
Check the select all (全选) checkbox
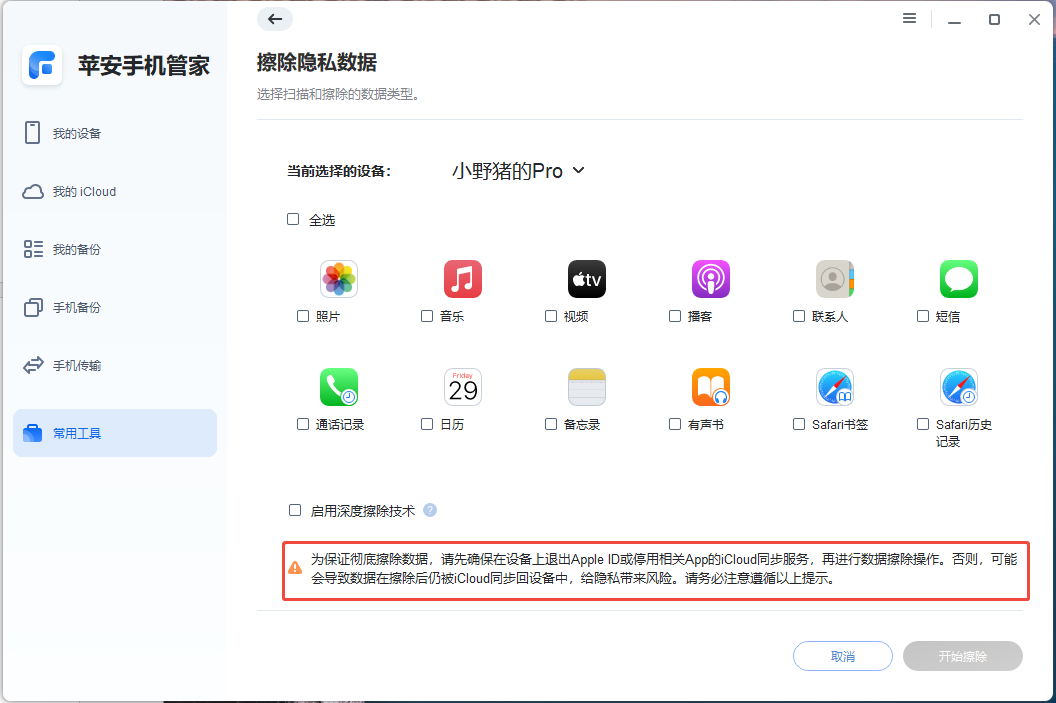point(293,219)
